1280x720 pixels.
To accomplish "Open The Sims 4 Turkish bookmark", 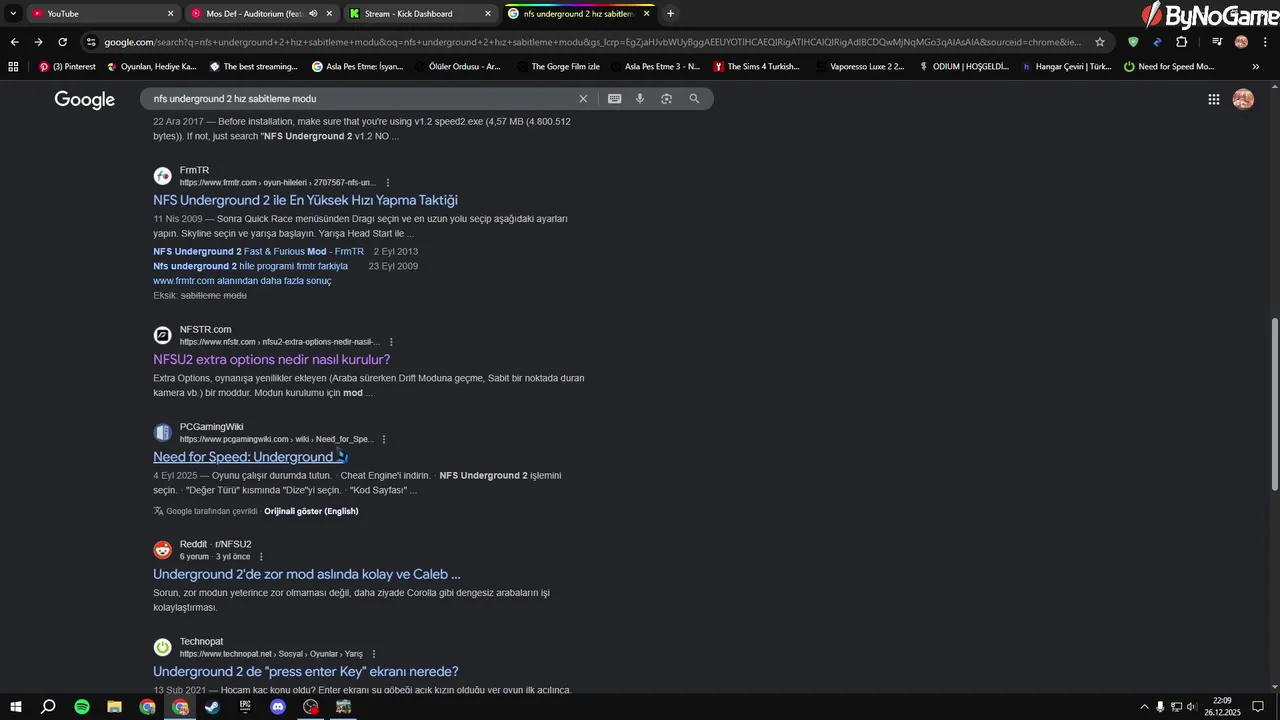I will point(757,67).
